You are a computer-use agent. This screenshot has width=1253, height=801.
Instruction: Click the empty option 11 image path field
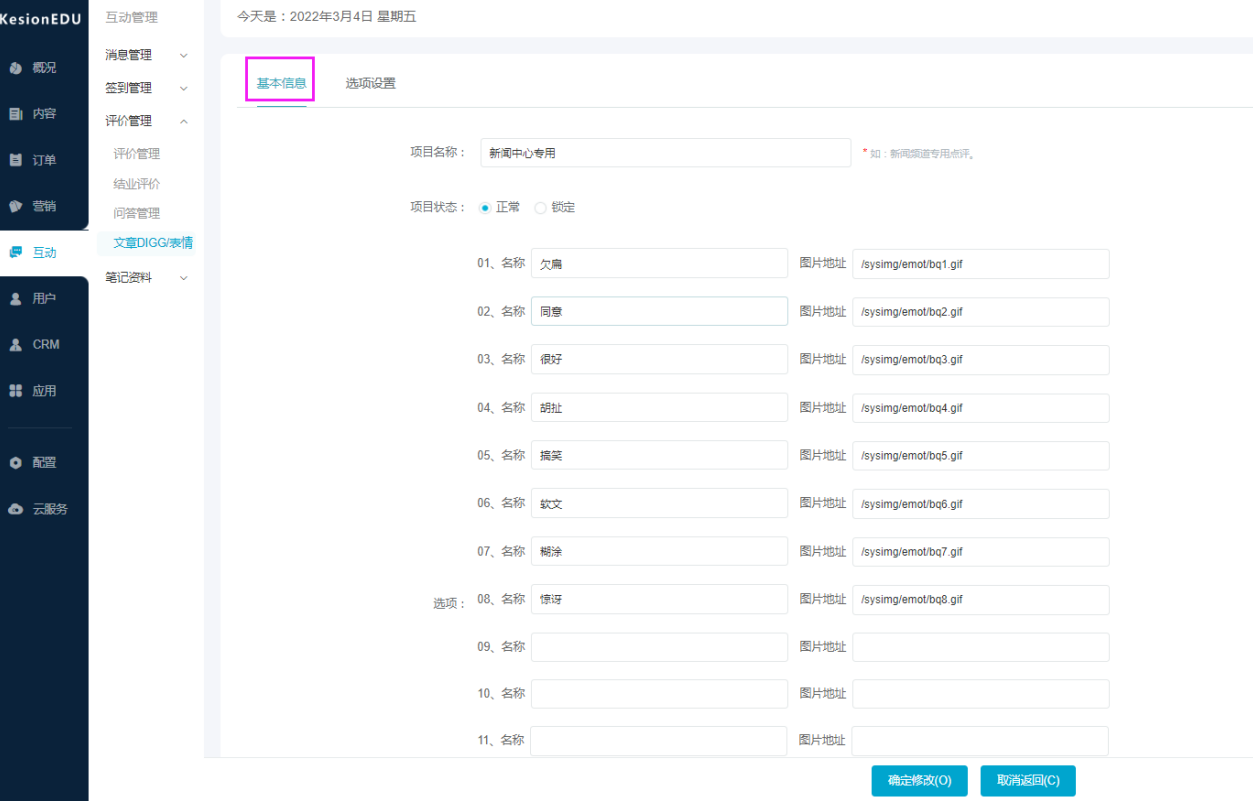(x=981, y=741)
